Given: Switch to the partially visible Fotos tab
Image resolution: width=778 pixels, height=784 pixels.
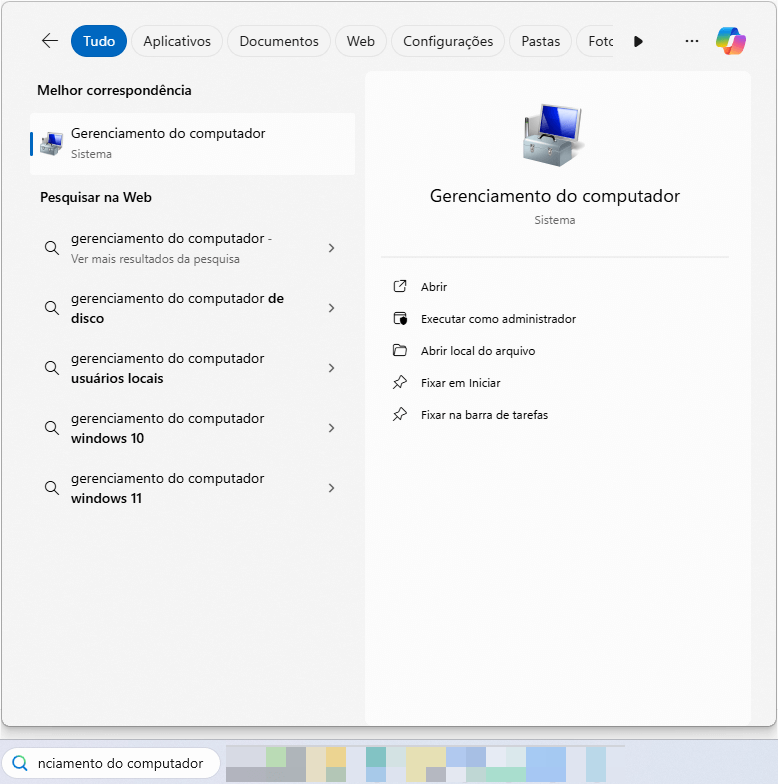Looking at the screenshot, I should (596, 41).
